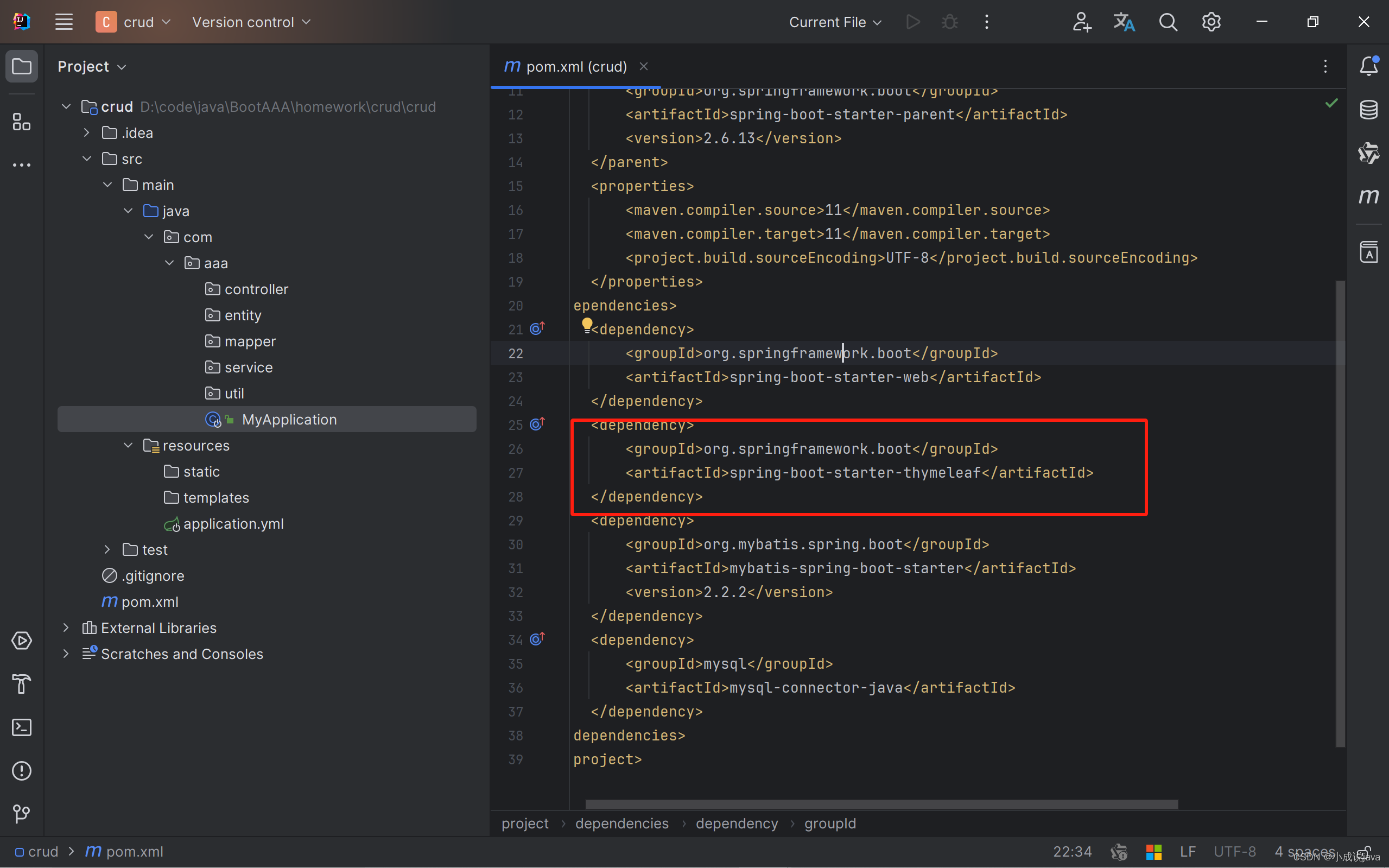
Task: Open the Current File run configuration dropdown
Action: (834, 22)
